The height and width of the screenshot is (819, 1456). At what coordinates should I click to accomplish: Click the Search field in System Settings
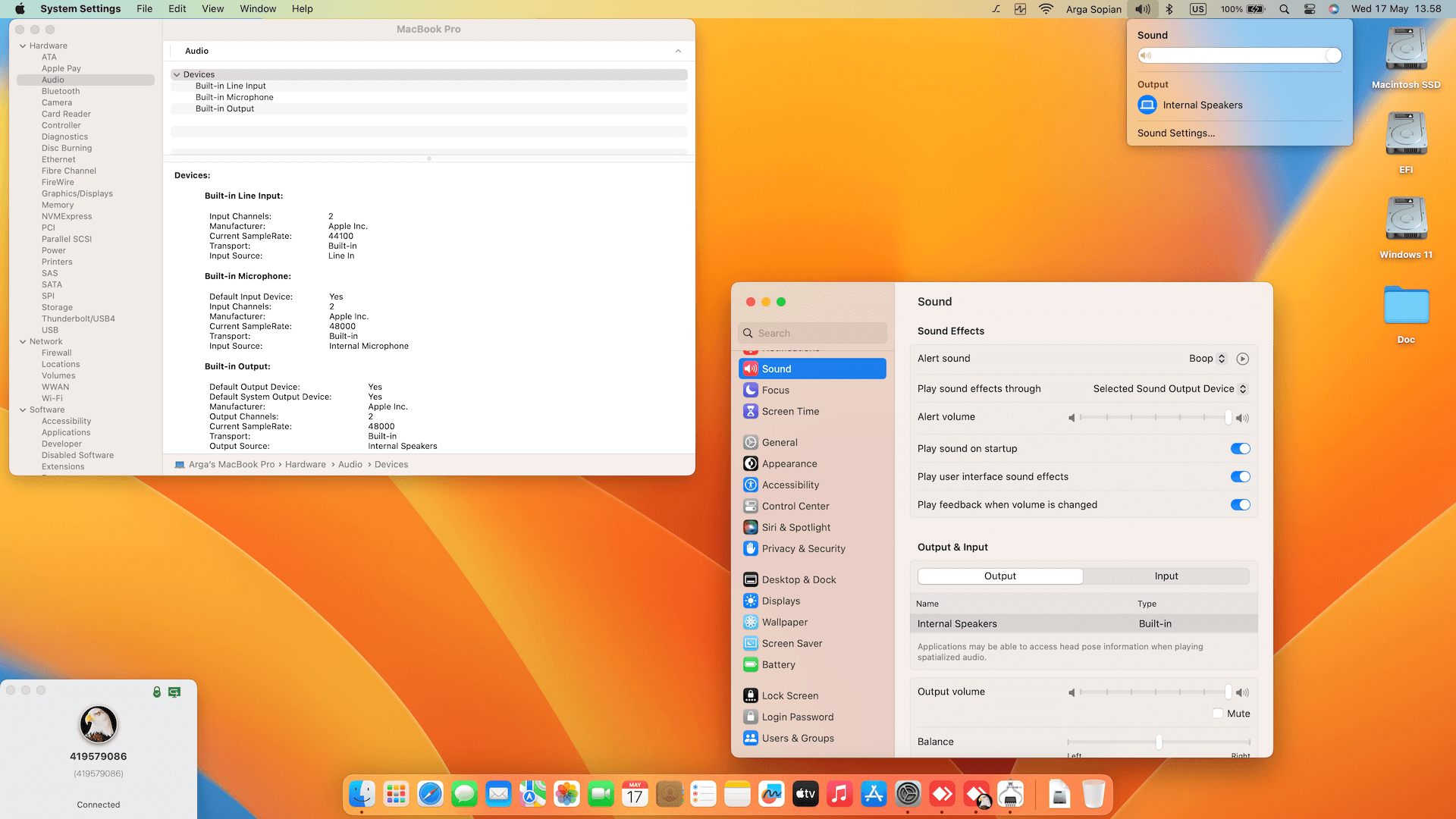(812, 333)
